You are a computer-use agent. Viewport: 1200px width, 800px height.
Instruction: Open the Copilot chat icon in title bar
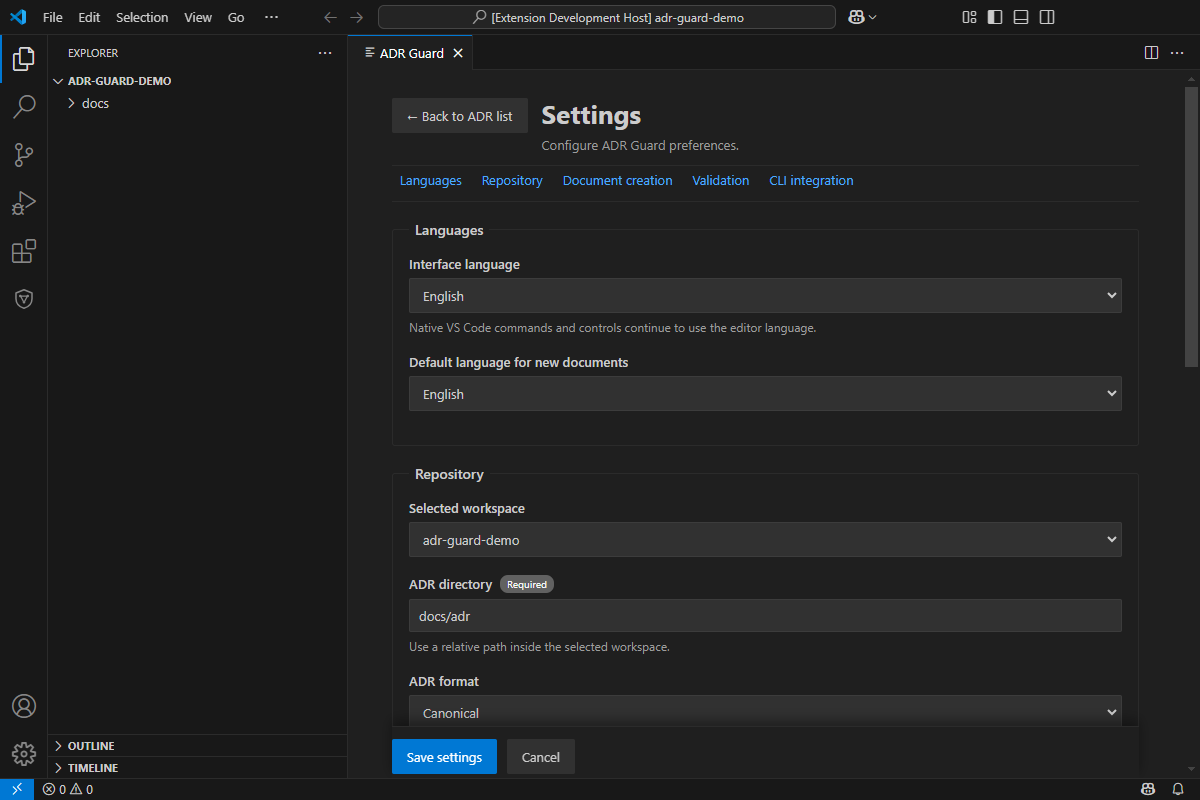point(856,17)
